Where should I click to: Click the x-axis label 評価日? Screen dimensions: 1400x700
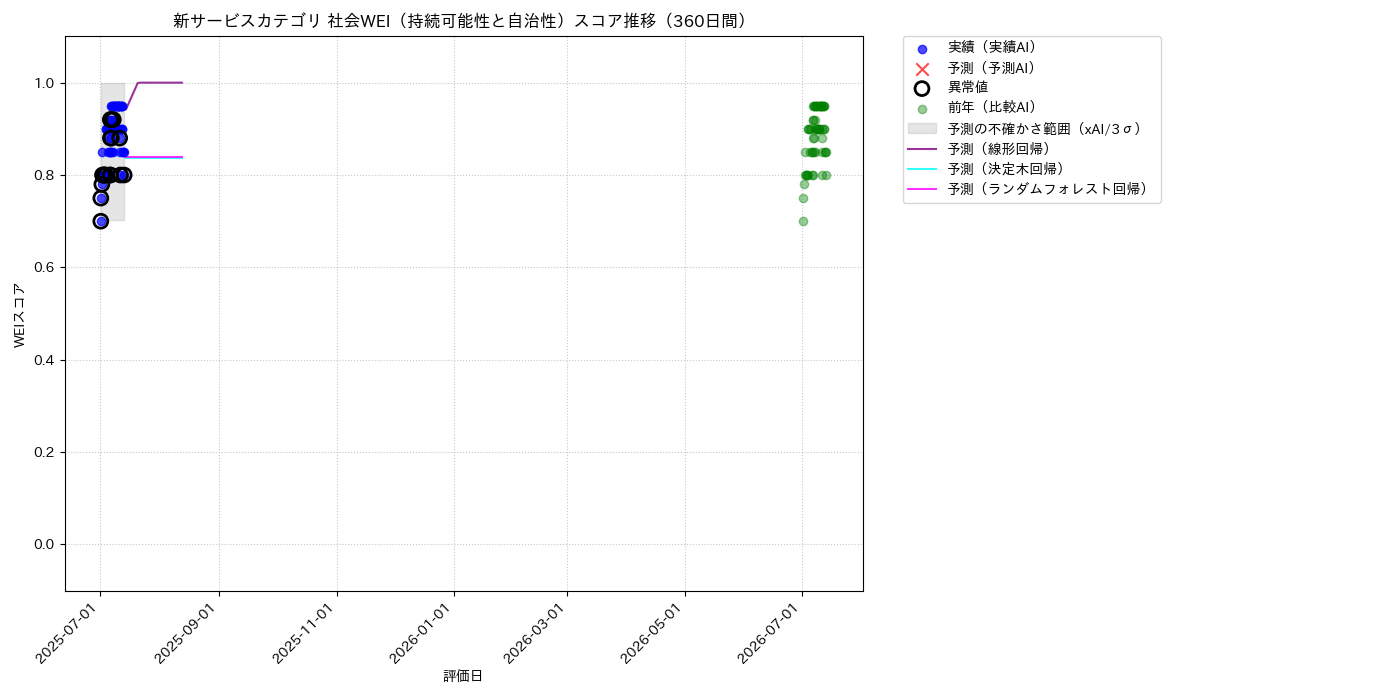coord(463,676)
